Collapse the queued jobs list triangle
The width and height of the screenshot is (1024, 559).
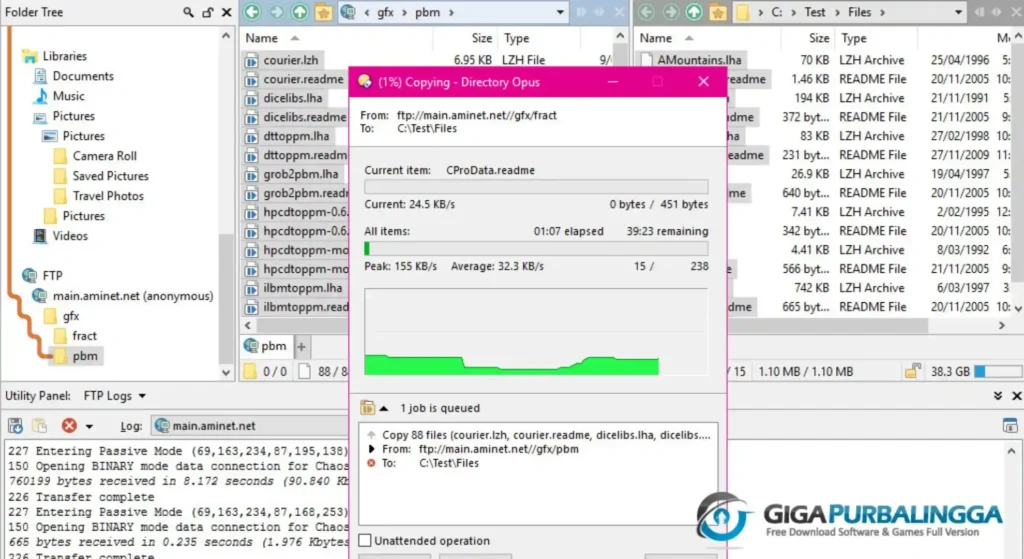coord(384,408)
